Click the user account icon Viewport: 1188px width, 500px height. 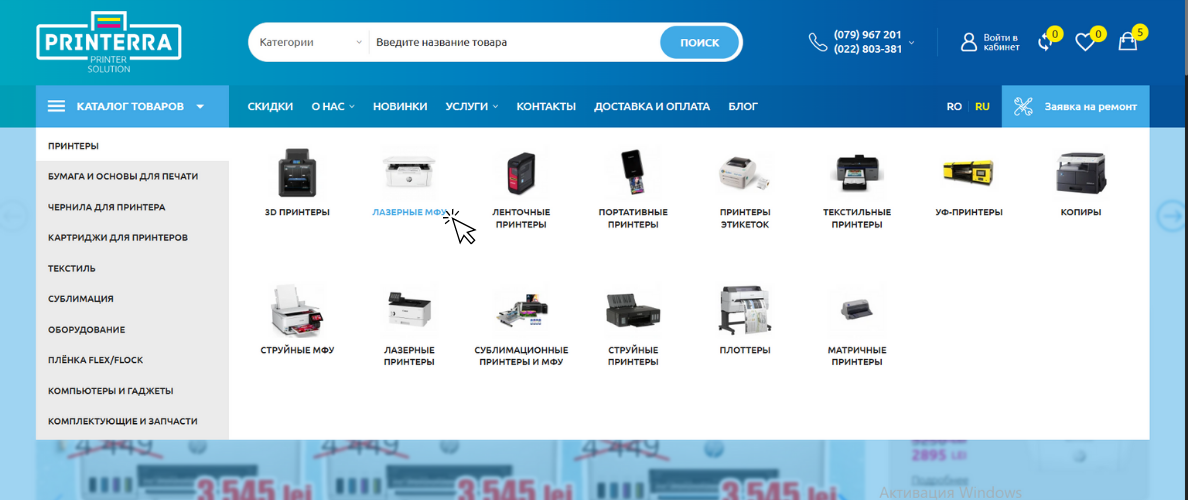point(969,42)
